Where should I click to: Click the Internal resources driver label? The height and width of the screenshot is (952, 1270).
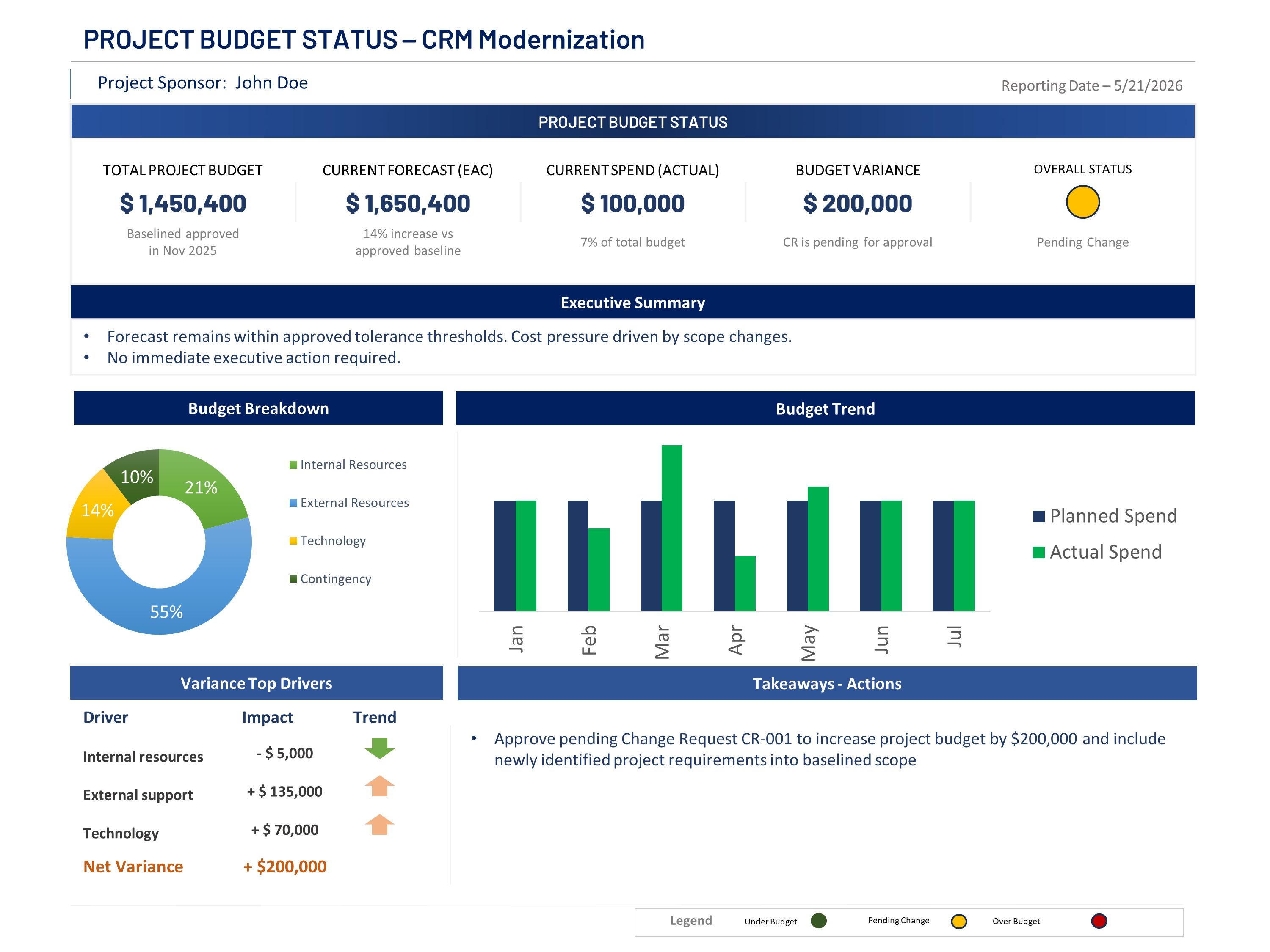point(143,757)
